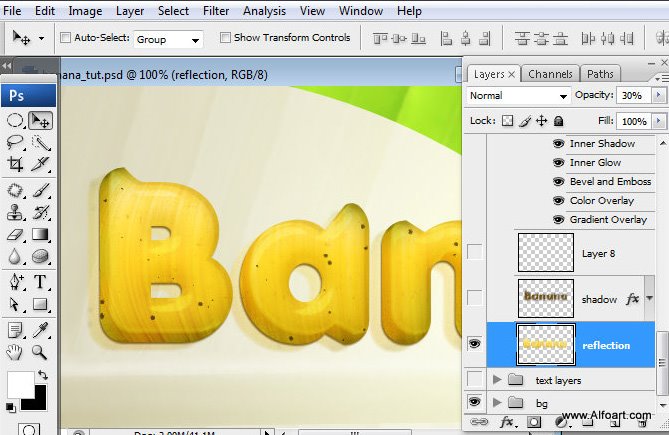Select the Eraser tool
Viewport: 669px width, 435px height.
(15, 234)
